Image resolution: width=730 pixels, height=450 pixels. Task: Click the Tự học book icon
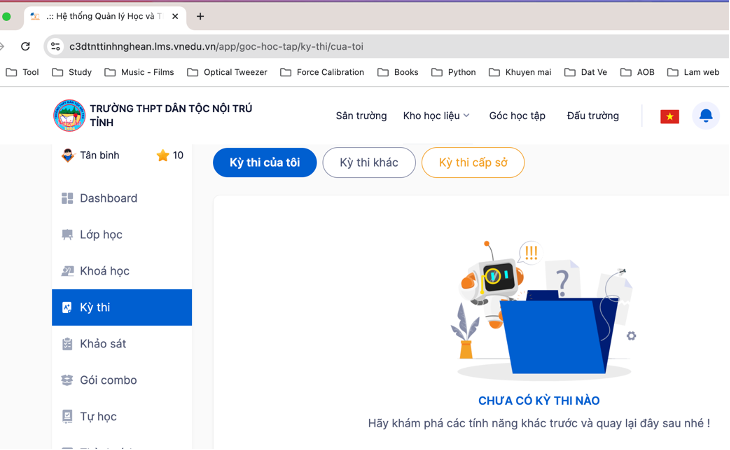click(x=68, y=416)
